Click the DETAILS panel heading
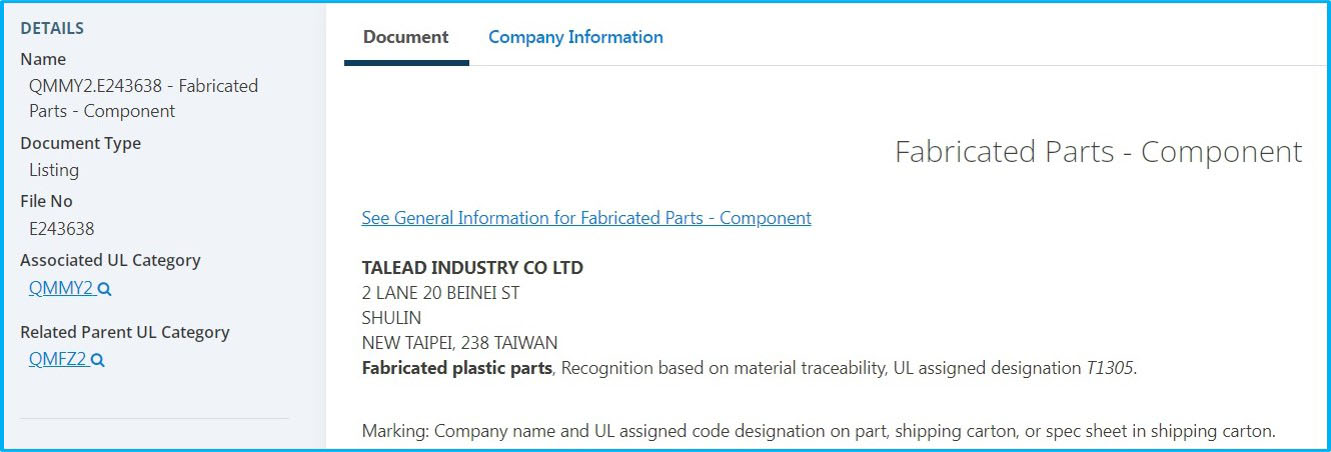 click(x=52, y=28)
